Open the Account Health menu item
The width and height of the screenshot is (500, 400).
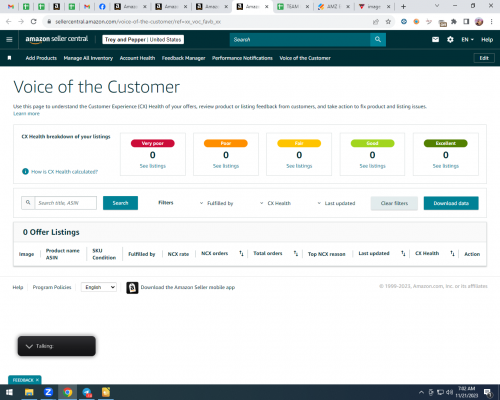point(137,58)
